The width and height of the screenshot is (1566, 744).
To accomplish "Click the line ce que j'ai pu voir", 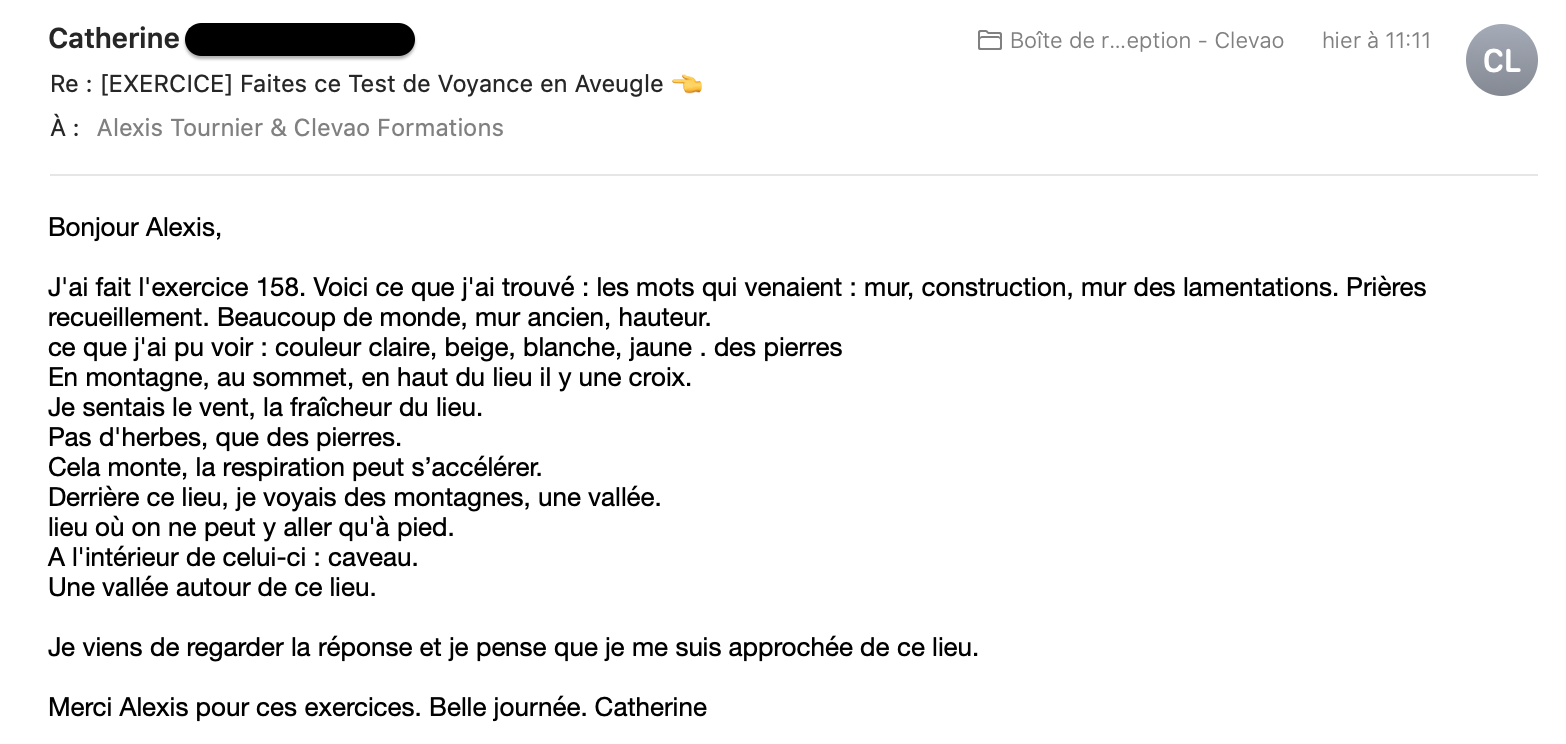I will point(445,348).
